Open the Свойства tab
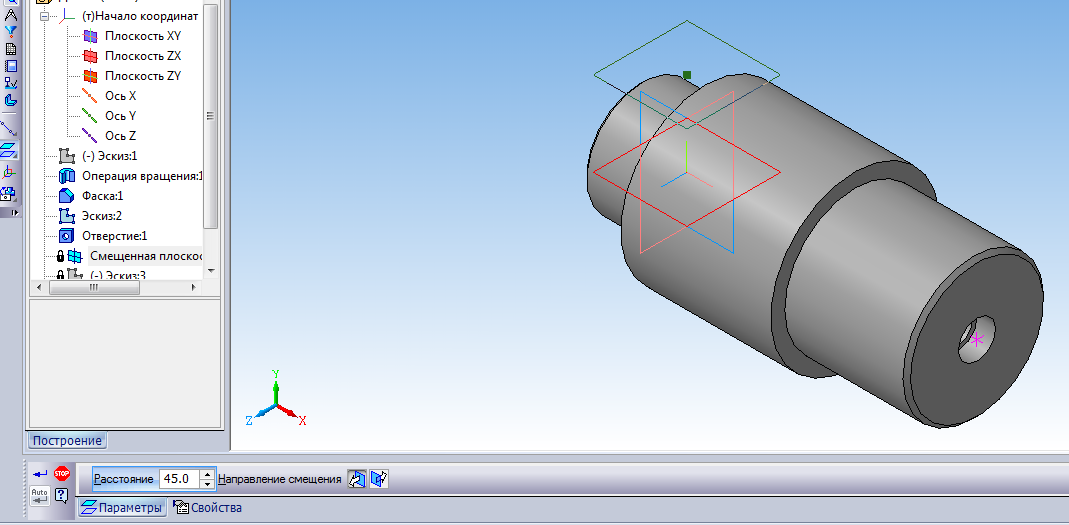Image resolution: width=1069 pixels, height=525 pixels. 207,508
